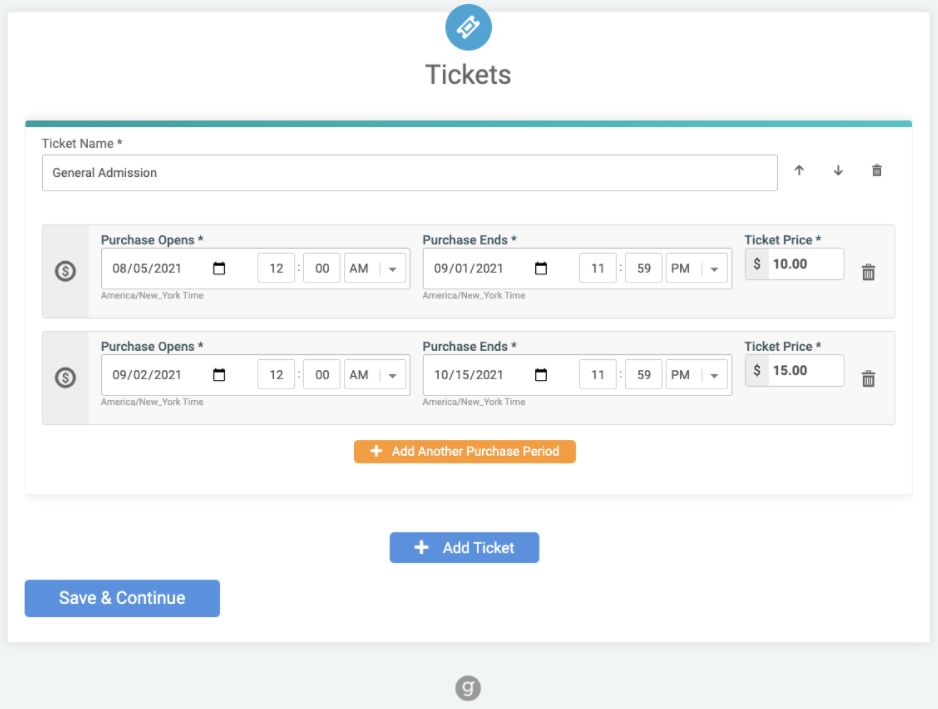Open calendar picker for 09/02/2021 date
Viewport: 938px width, 709px height.
(x=219, y=375)
